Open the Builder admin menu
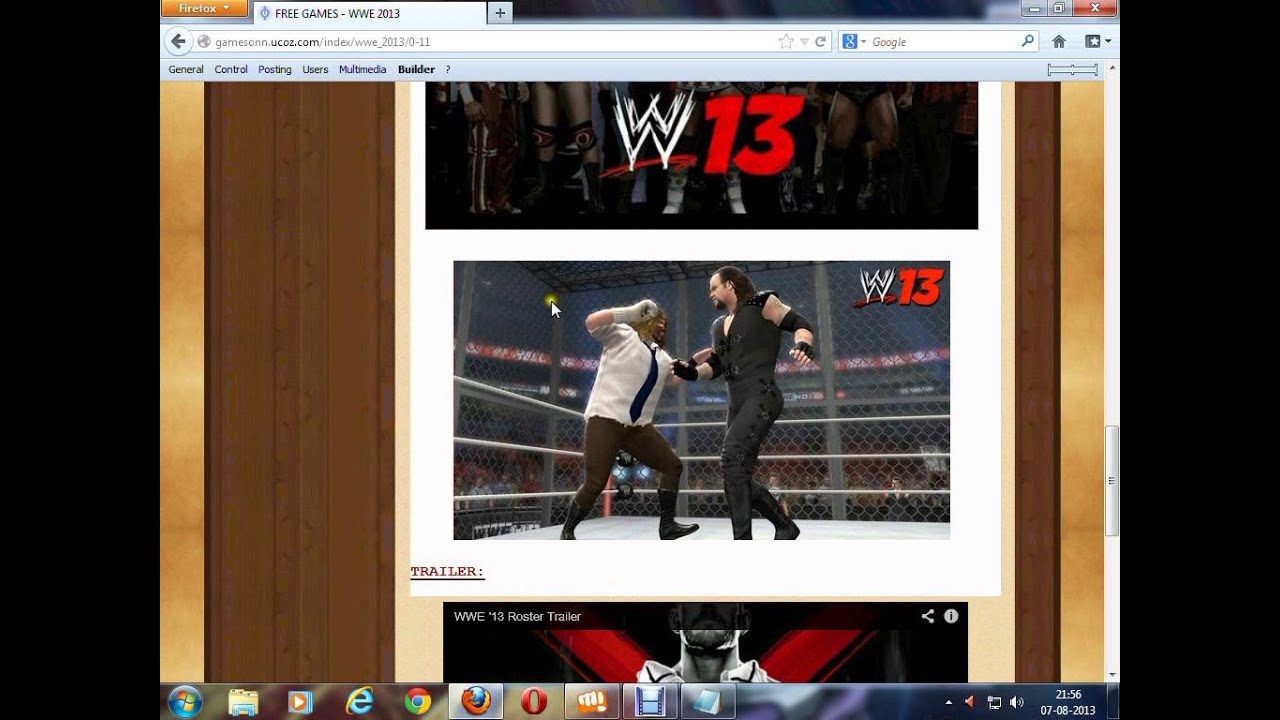Viewport: 1280px width, 720px height. [x=416, y=69]
